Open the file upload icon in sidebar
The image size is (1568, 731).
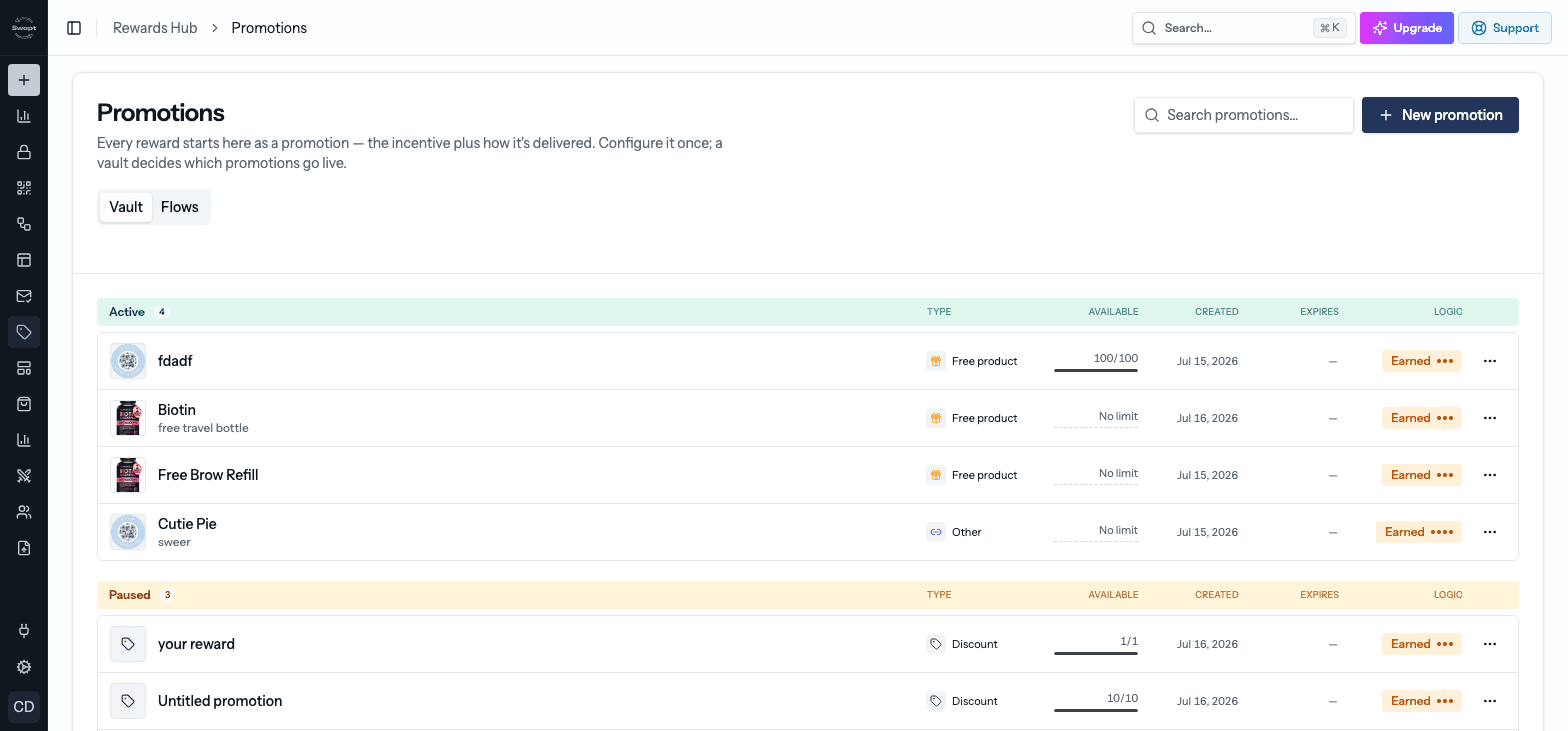pos(24,548)
